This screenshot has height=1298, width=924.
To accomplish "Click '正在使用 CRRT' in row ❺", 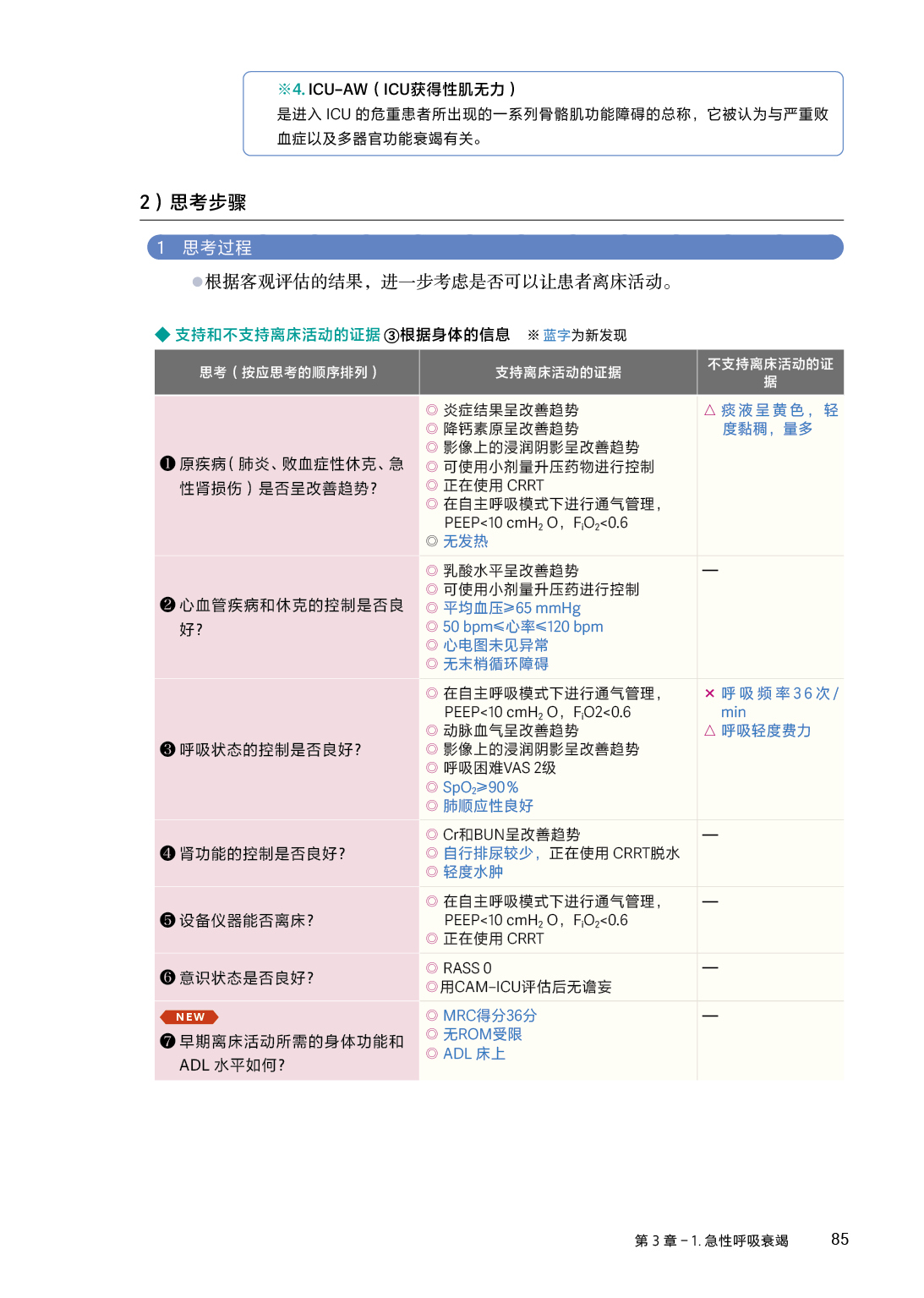I will [494, 939].
